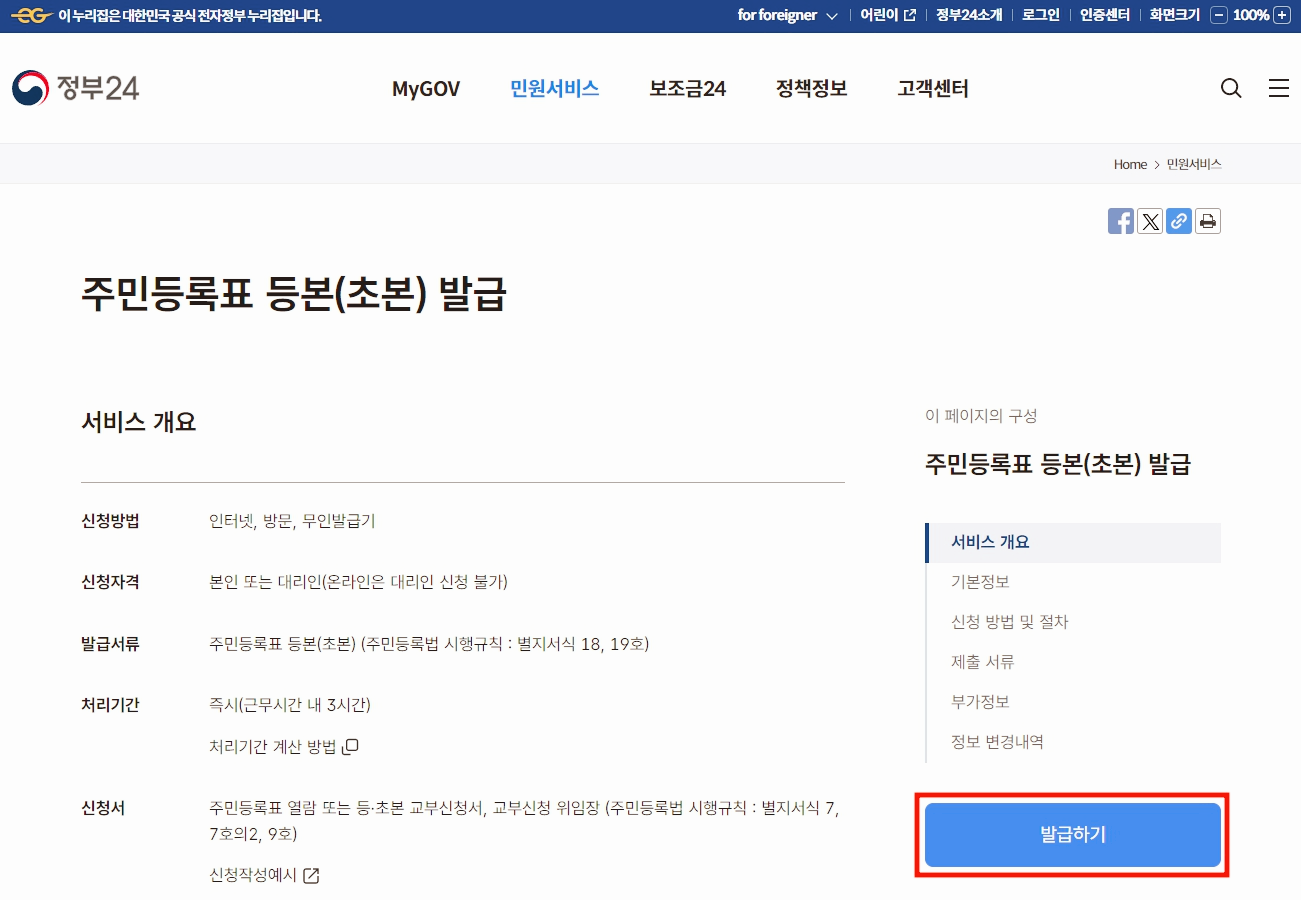The height and width of the screenshot is (900, 1301).
Task: Select the 정책정보 menu
Action: pyautogui.click(x=810, y=89)
